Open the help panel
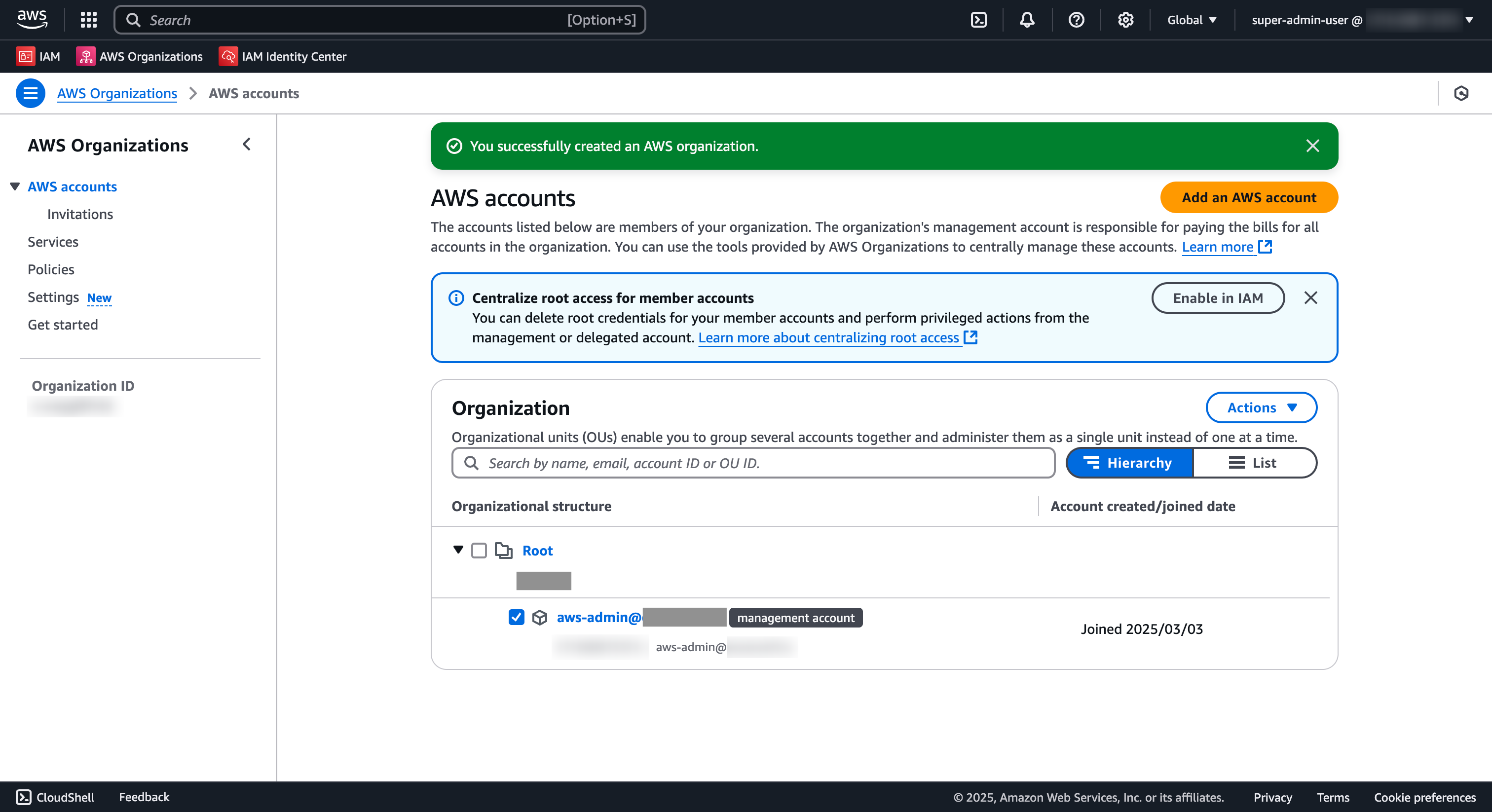This screenshot has width=1492, height=812. click(x=1076, y=19)
